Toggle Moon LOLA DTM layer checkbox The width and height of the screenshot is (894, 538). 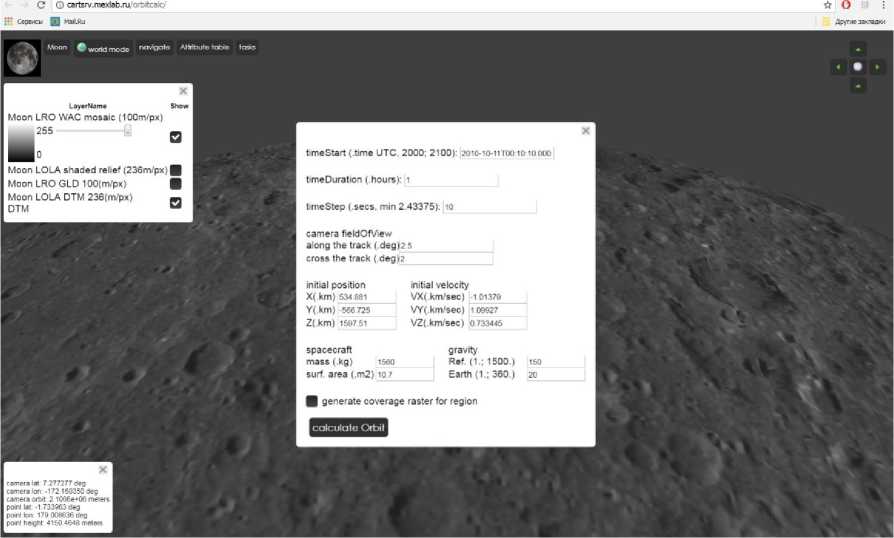click(176, 203)
